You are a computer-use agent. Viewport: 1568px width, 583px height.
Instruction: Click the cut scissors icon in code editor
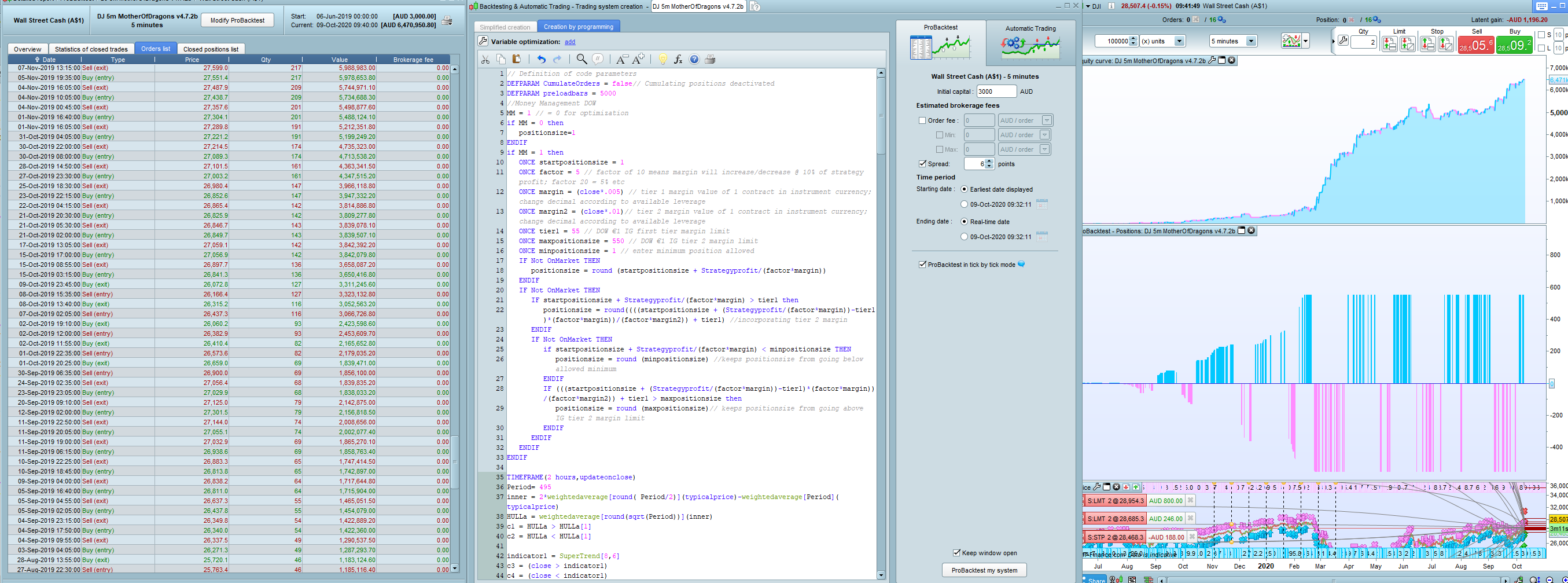[x=485, y=59]
